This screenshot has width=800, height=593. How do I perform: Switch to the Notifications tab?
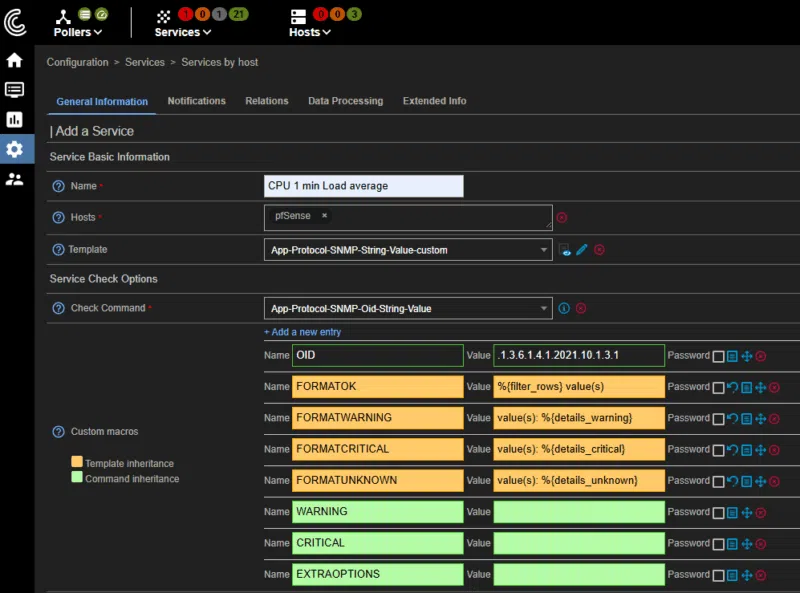click(x=196, y=101)
